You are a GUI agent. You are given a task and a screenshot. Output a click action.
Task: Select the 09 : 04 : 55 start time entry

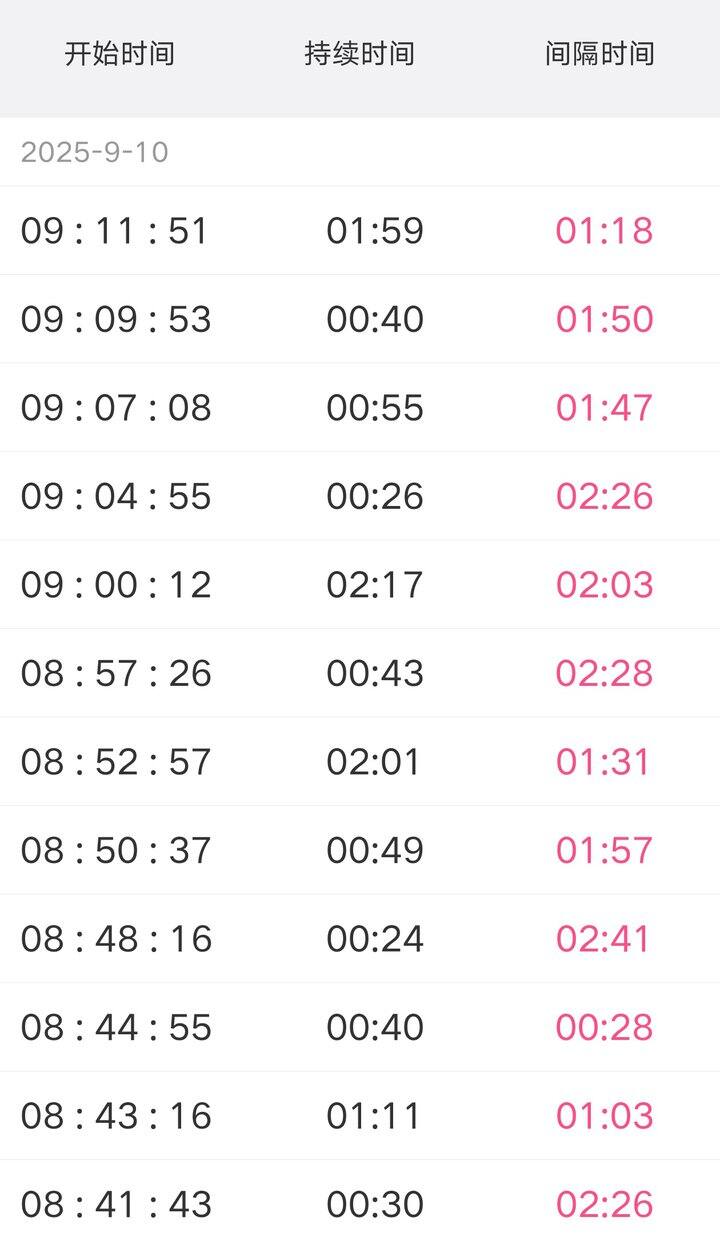116,496
